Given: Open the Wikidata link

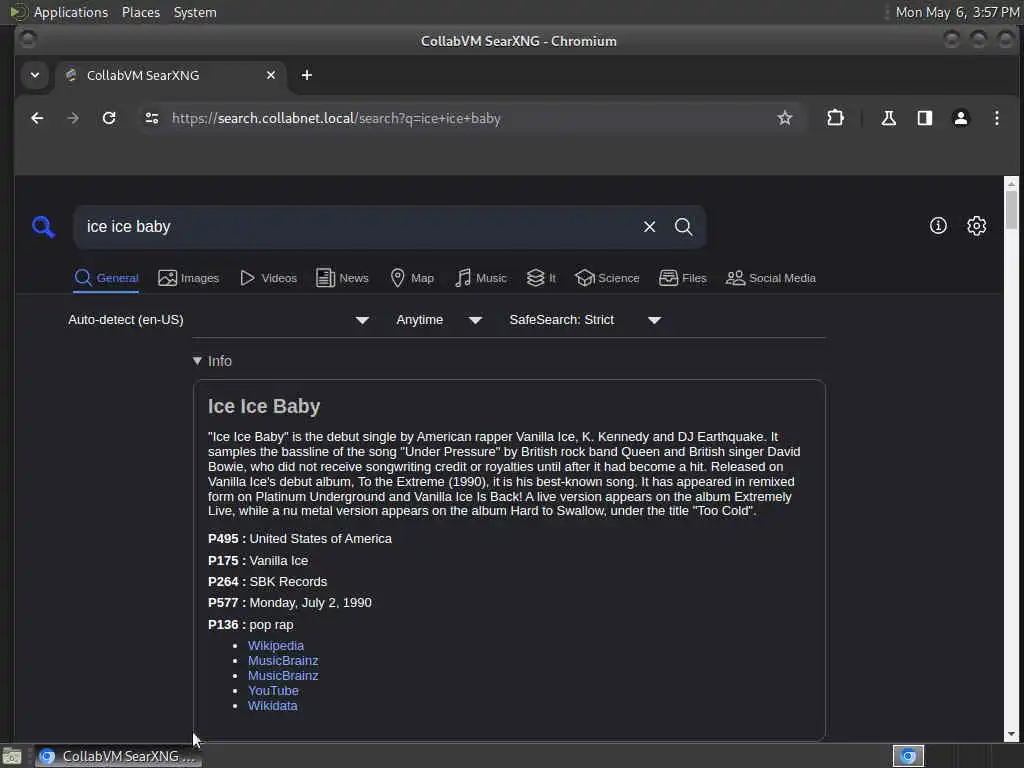Looking at the screenshot, I should coord(272,706).
